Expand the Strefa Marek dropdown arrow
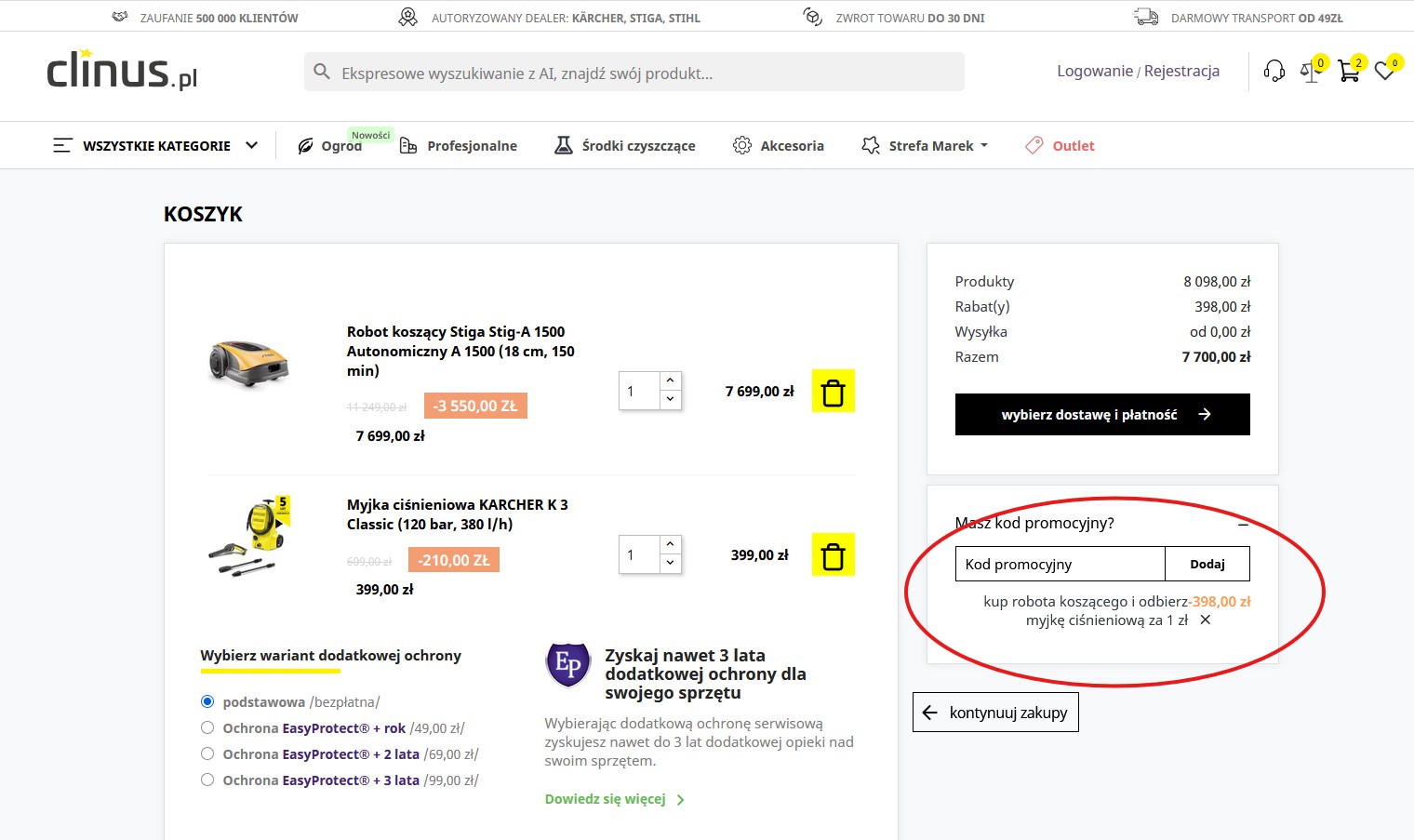This screenshot has width=1414, height=840. [x=984, y=146]
